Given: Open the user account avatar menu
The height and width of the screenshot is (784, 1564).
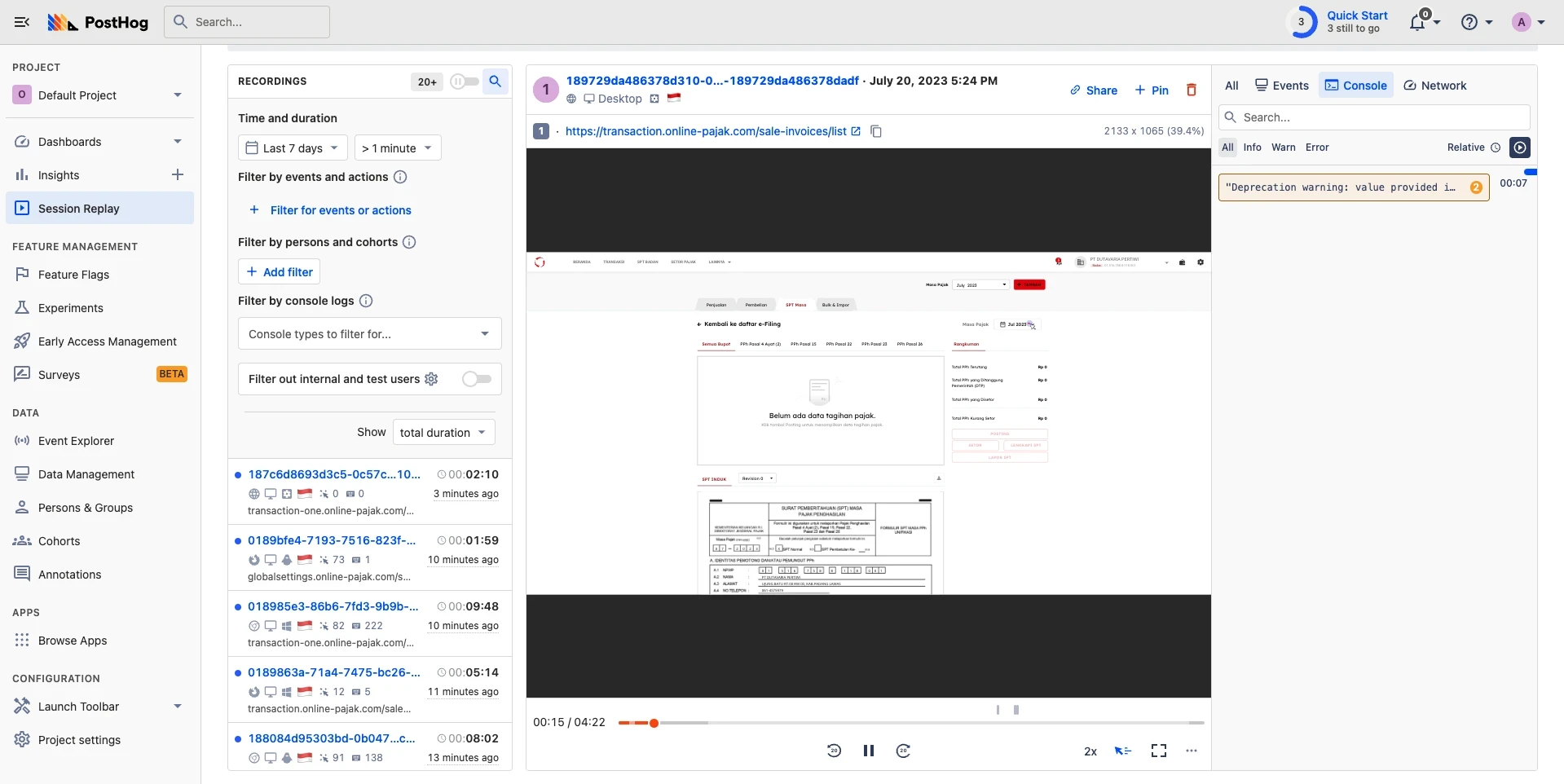Looking at the screenshot, I should [1528, 22].
